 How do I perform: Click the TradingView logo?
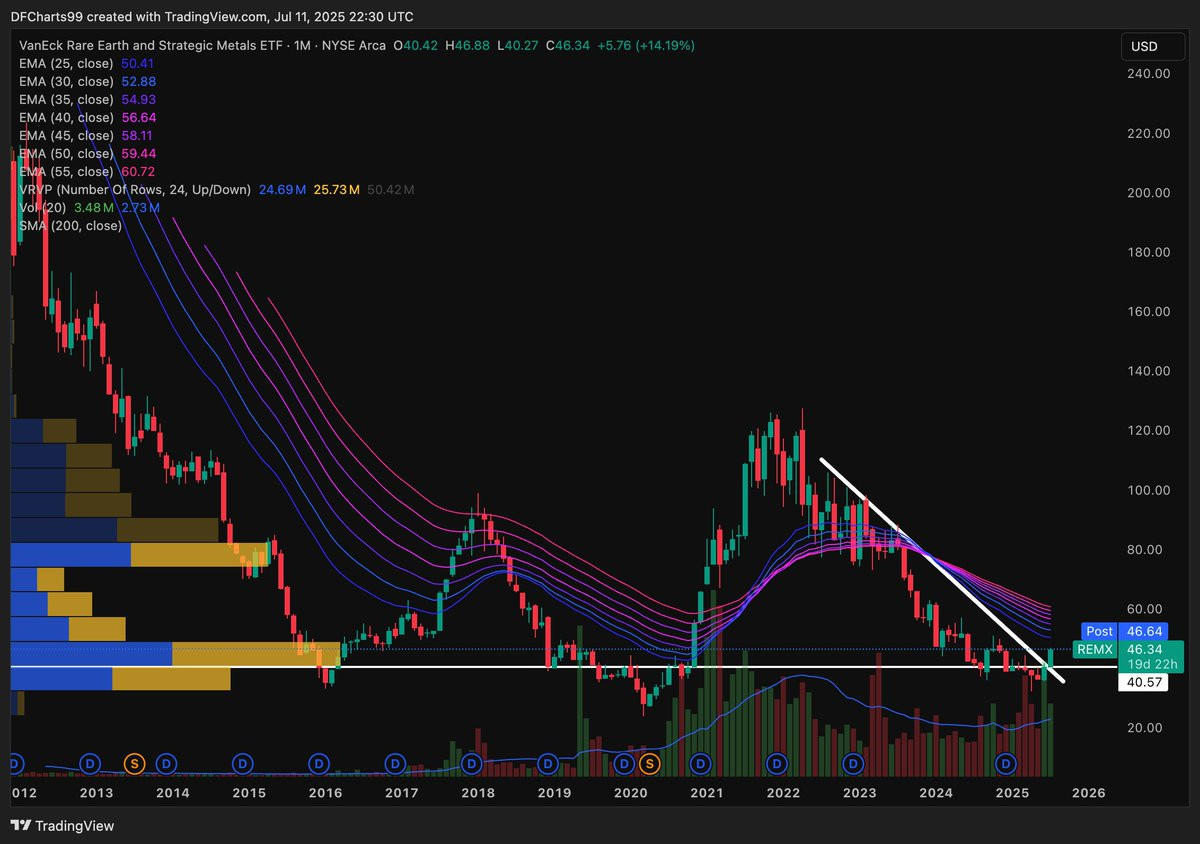coord(63,826)
